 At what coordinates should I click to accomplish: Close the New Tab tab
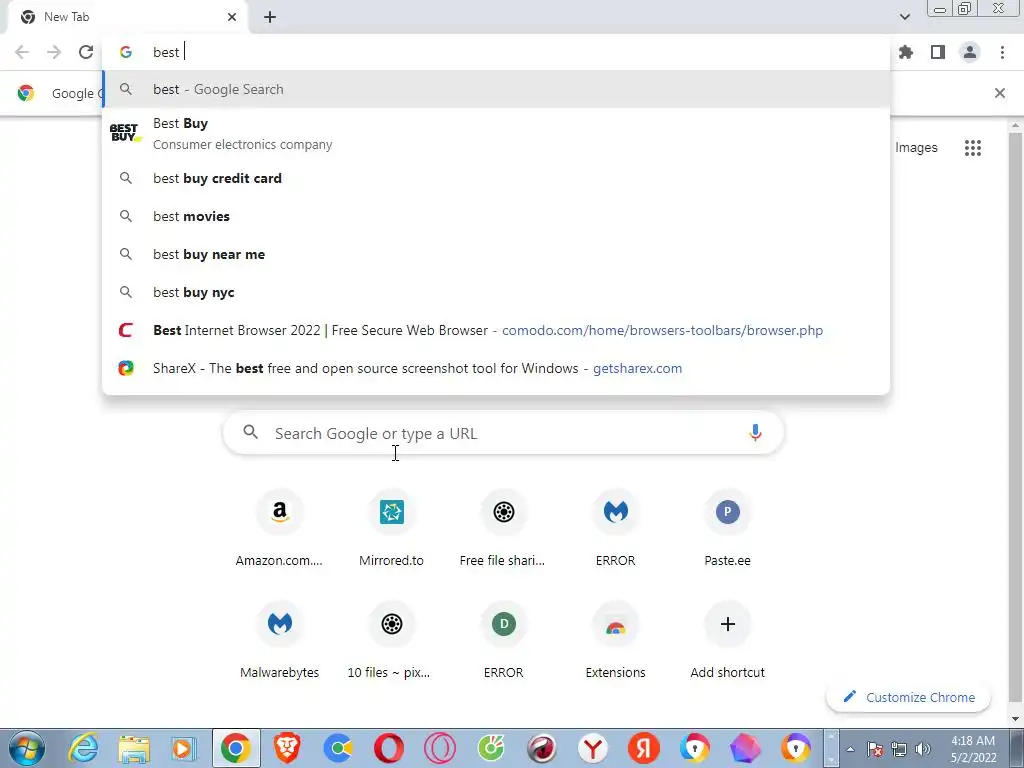tap(232, 17)
